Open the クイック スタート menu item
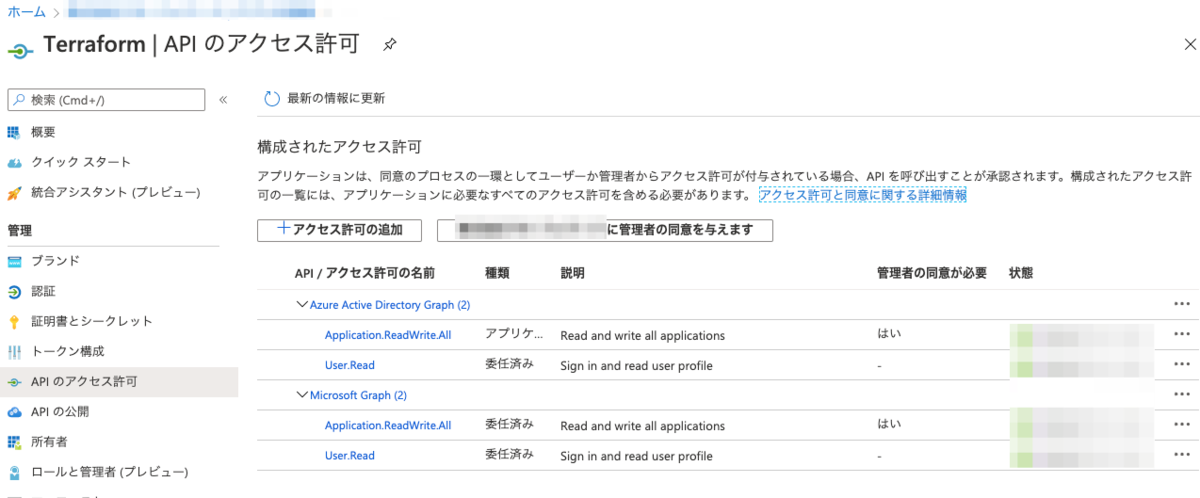 pyautogui.click(x=81, y=162)
